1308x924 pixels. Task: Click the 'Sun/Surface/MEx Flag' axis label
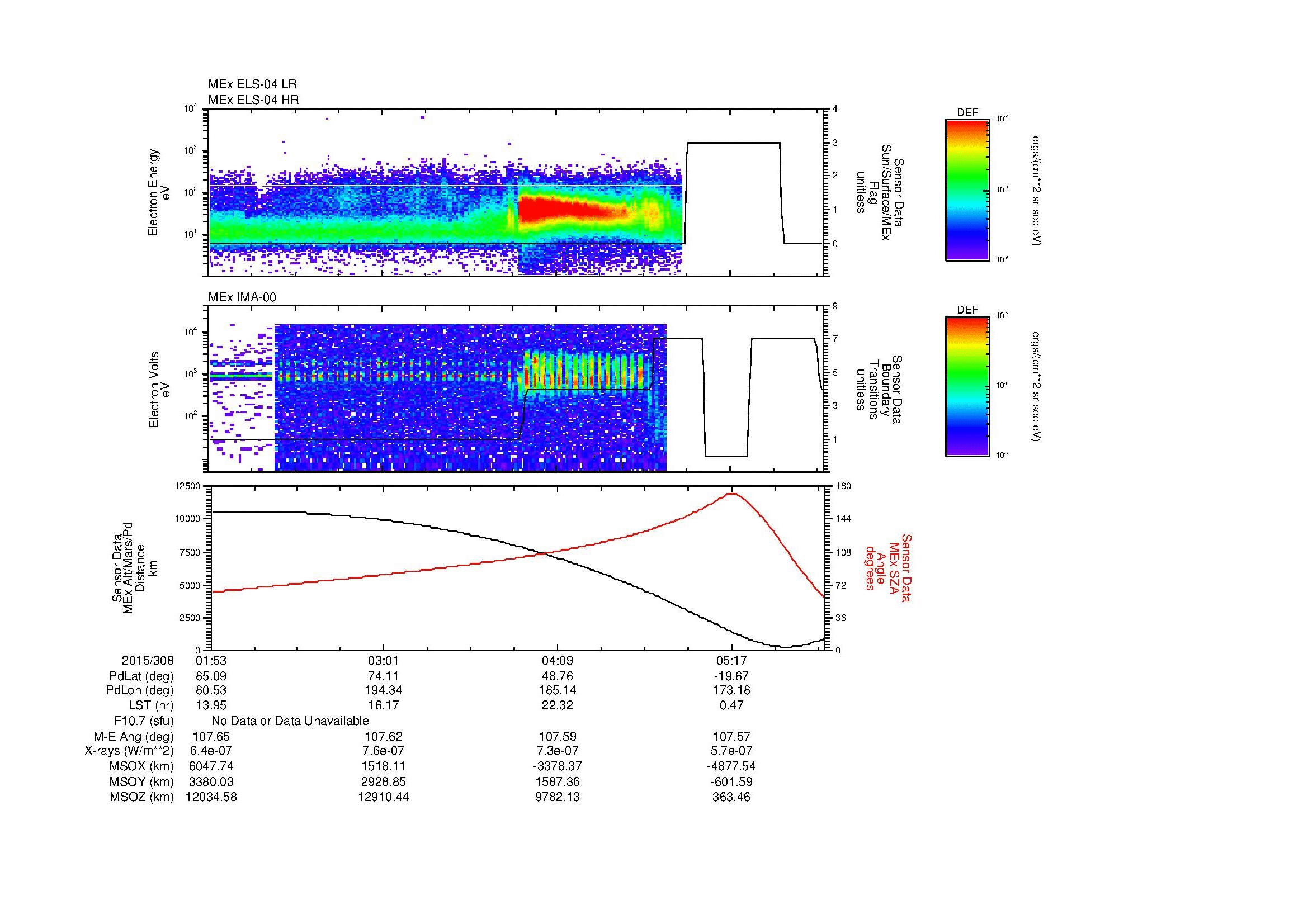[x=880, y=192]
